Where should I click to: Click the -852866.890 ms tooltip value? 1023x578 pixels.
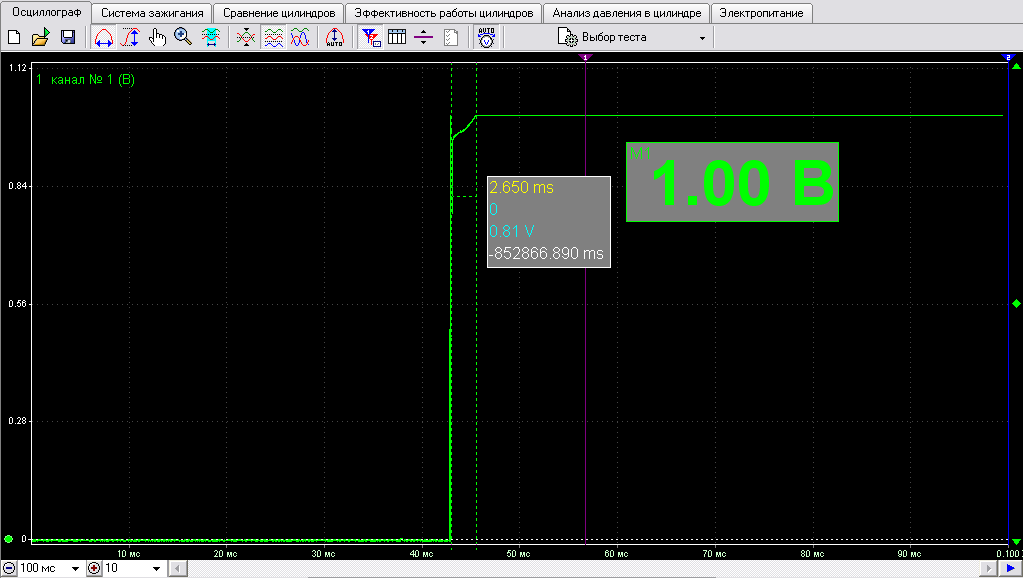click(546, 254)
